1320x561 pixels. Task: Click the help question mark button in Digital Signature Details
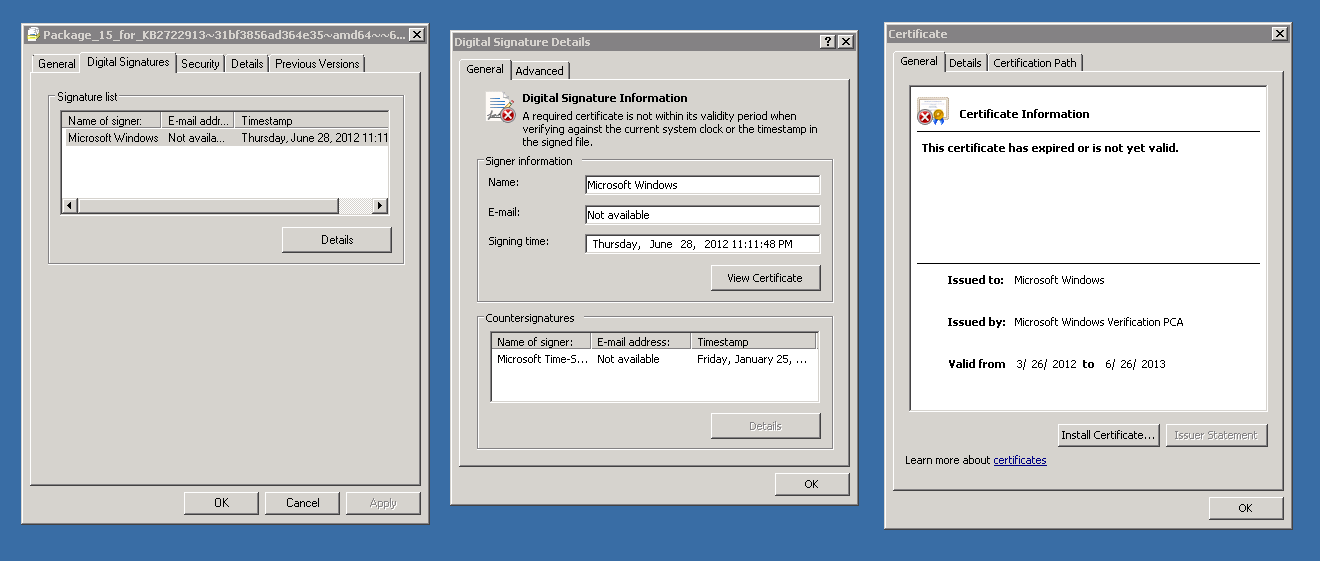(x=828, y=42)
